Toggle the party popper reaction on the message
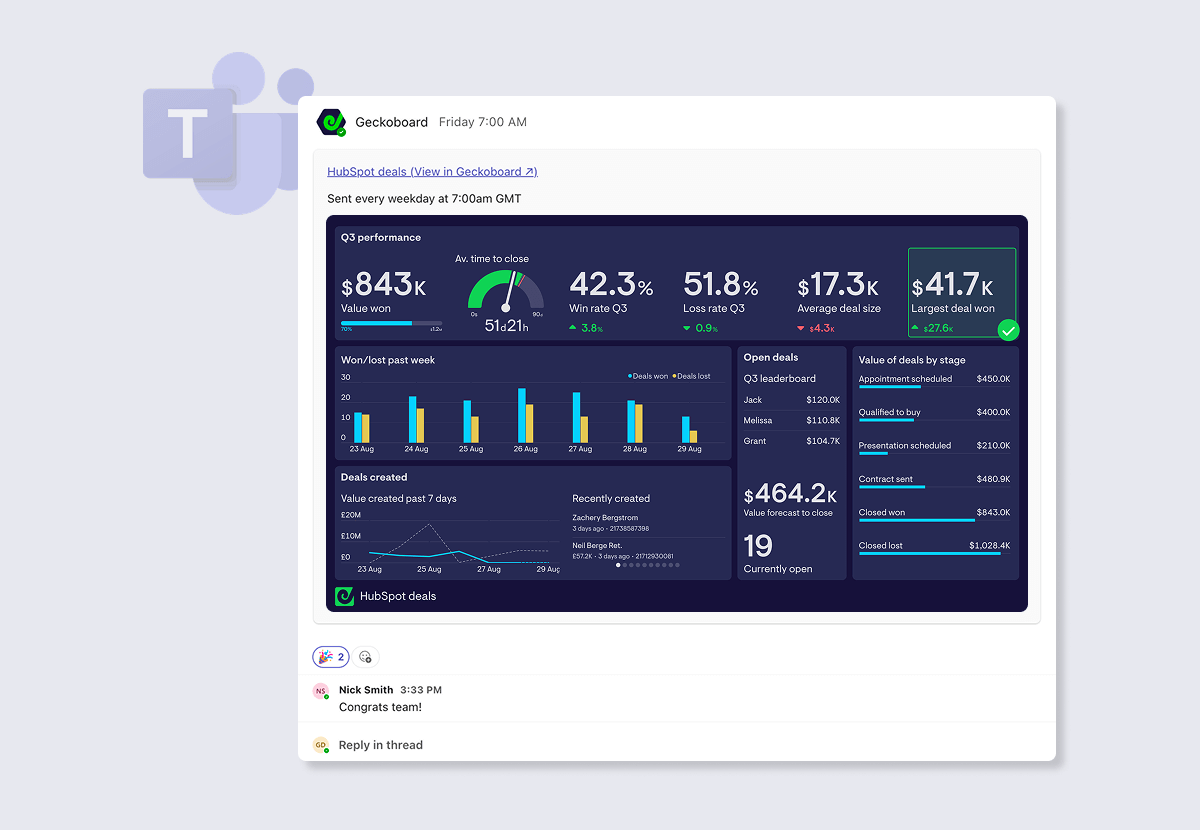 [330, 657]
